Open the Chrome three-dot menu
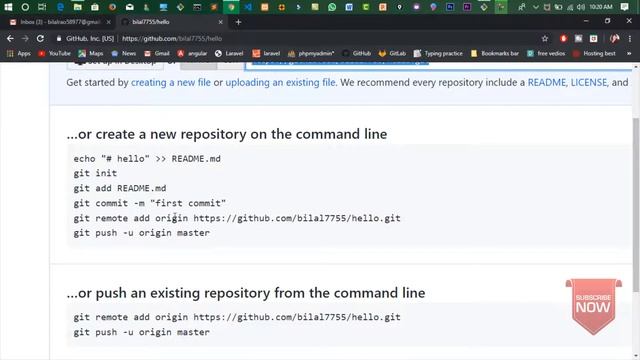640x360 pixels. (630, 38)
